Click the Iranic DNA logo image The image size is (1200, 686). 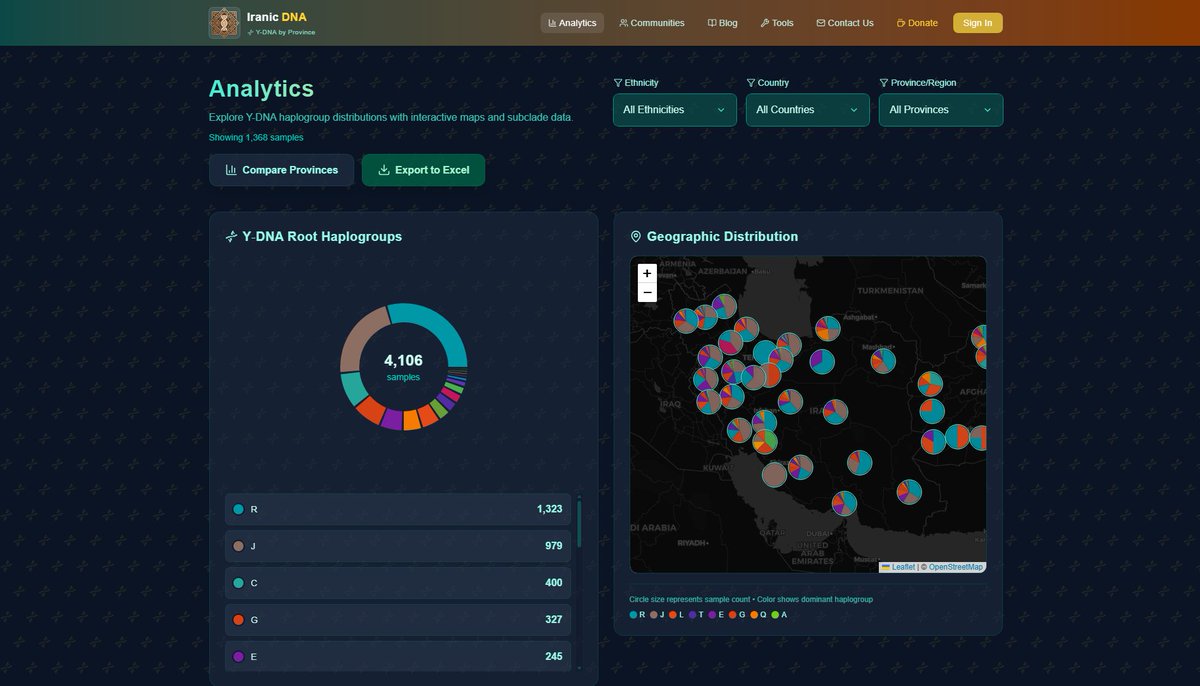(224, 23)
